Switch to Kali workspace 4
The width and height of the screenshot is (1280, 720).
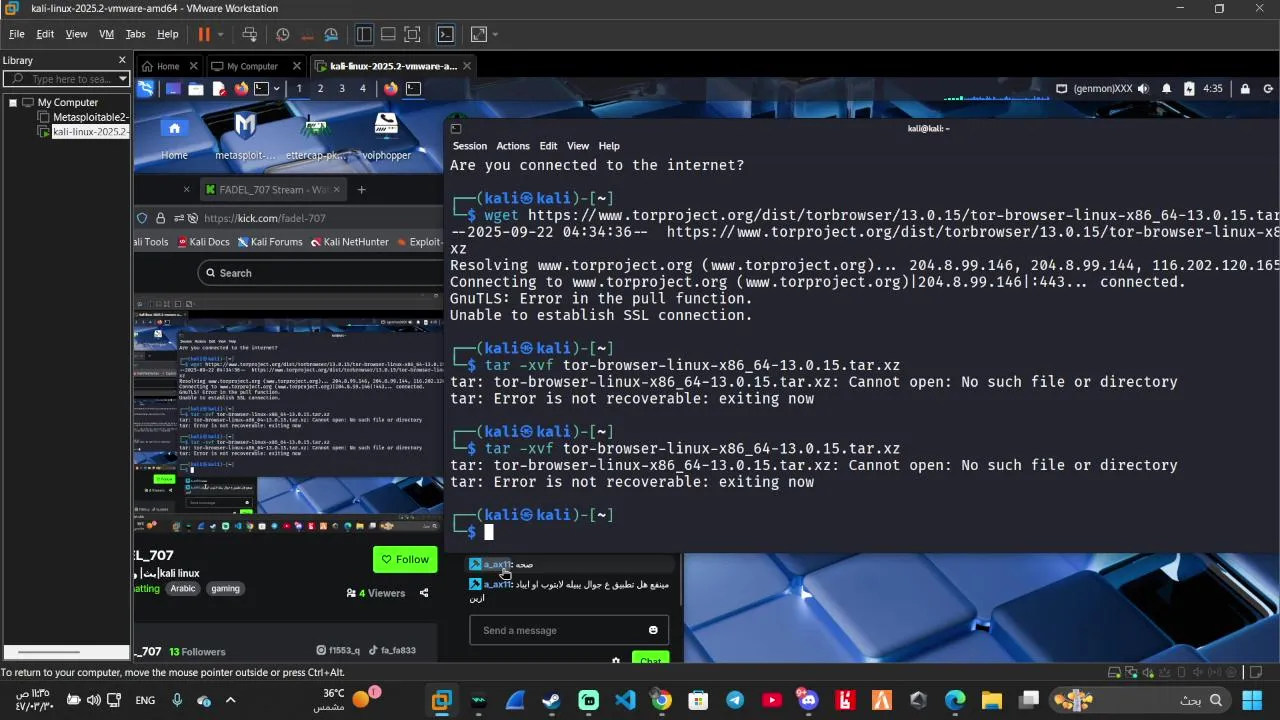(x=363, y=88)
